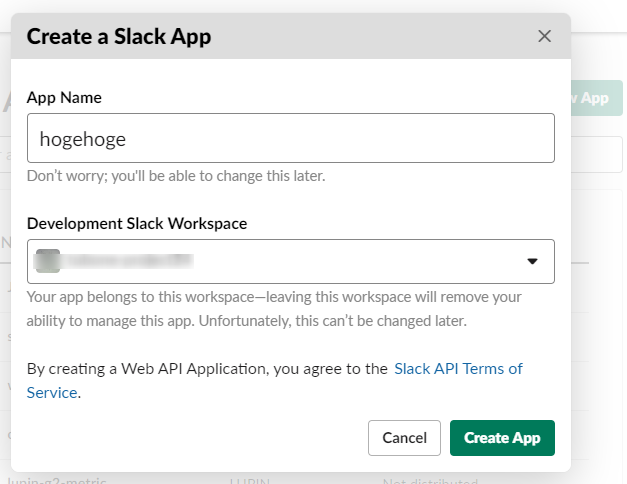Screen dimensions: 627x484
Task: Close the Create a Slack App dialog
Action: pyautogui.click(x=544, y=36)
